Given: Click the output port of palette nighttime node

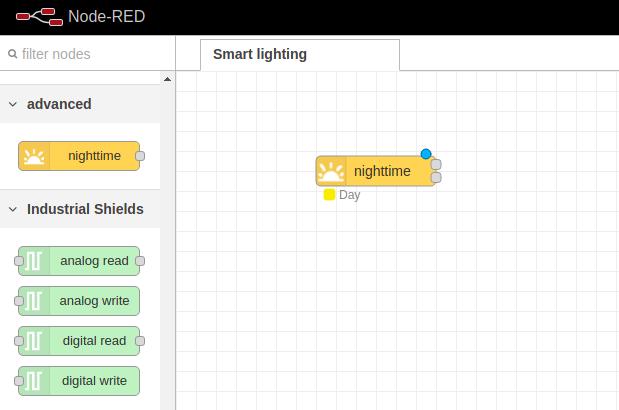Looking at the screenshot, I should [140, 156].
